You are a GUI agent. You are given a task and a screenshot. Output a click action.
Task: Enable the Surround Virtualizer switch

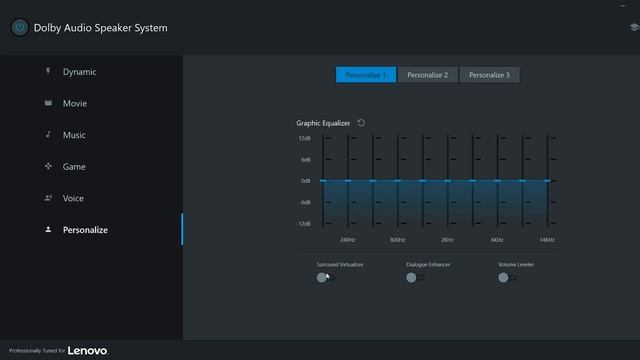pos(325,278)
